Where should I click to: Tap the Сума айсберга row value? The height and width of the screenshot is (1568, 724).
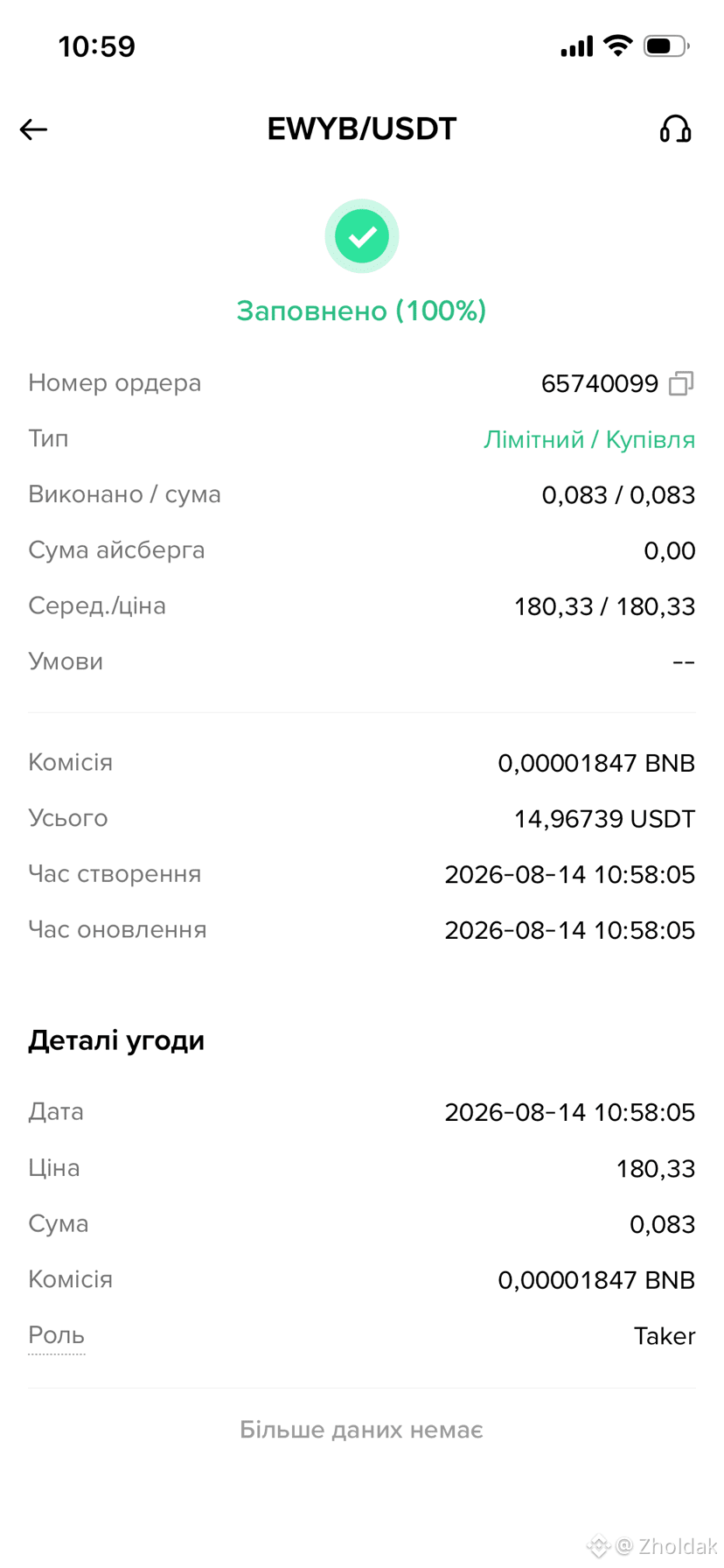click(x=670, y=550)
